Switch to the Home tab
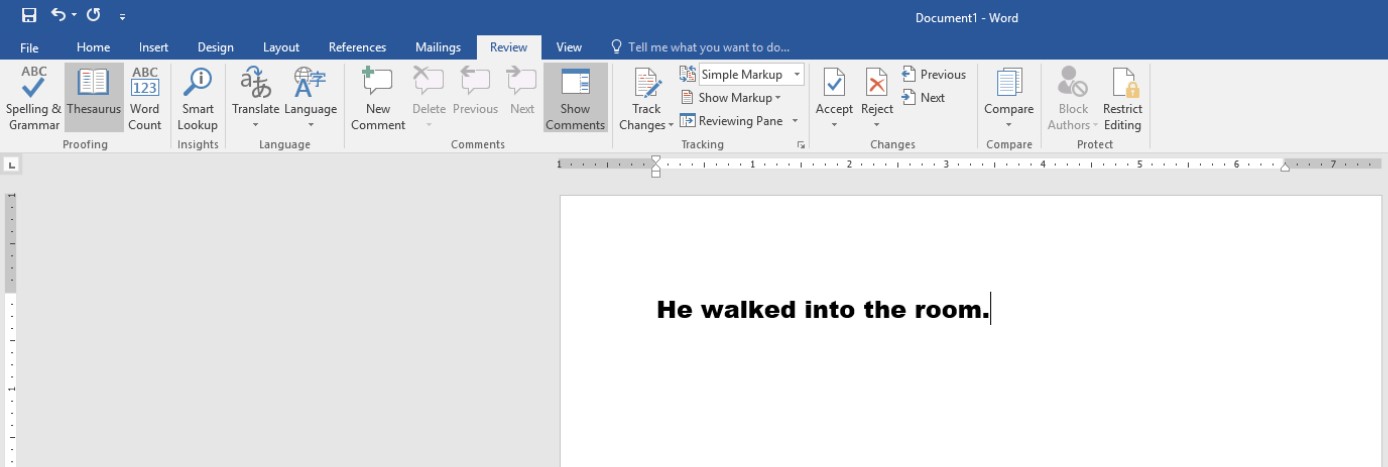The image size is (1388, 467). (x=93, y=47)
